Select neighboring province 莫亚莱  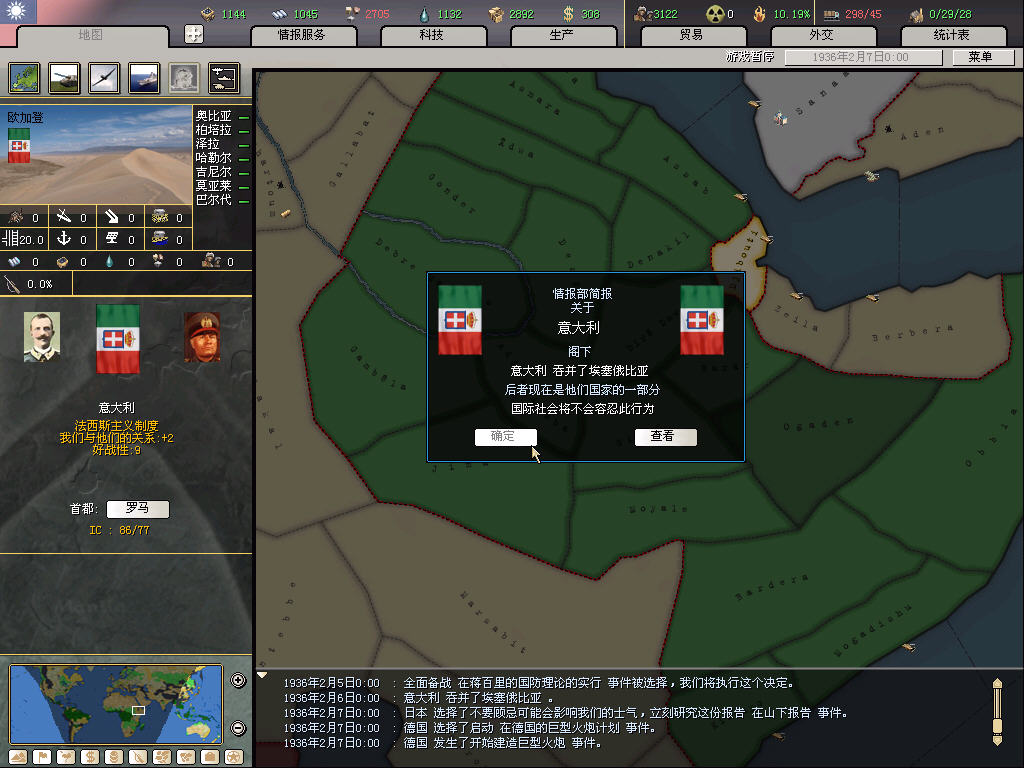point(214,185)
